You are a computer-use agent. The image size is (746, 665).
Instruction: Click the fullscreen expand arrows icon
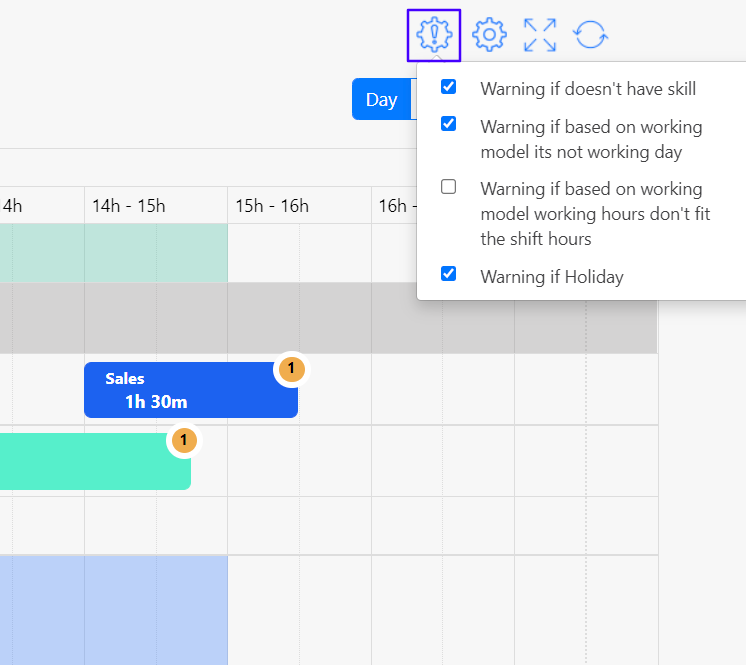click(x=540, y=35)
